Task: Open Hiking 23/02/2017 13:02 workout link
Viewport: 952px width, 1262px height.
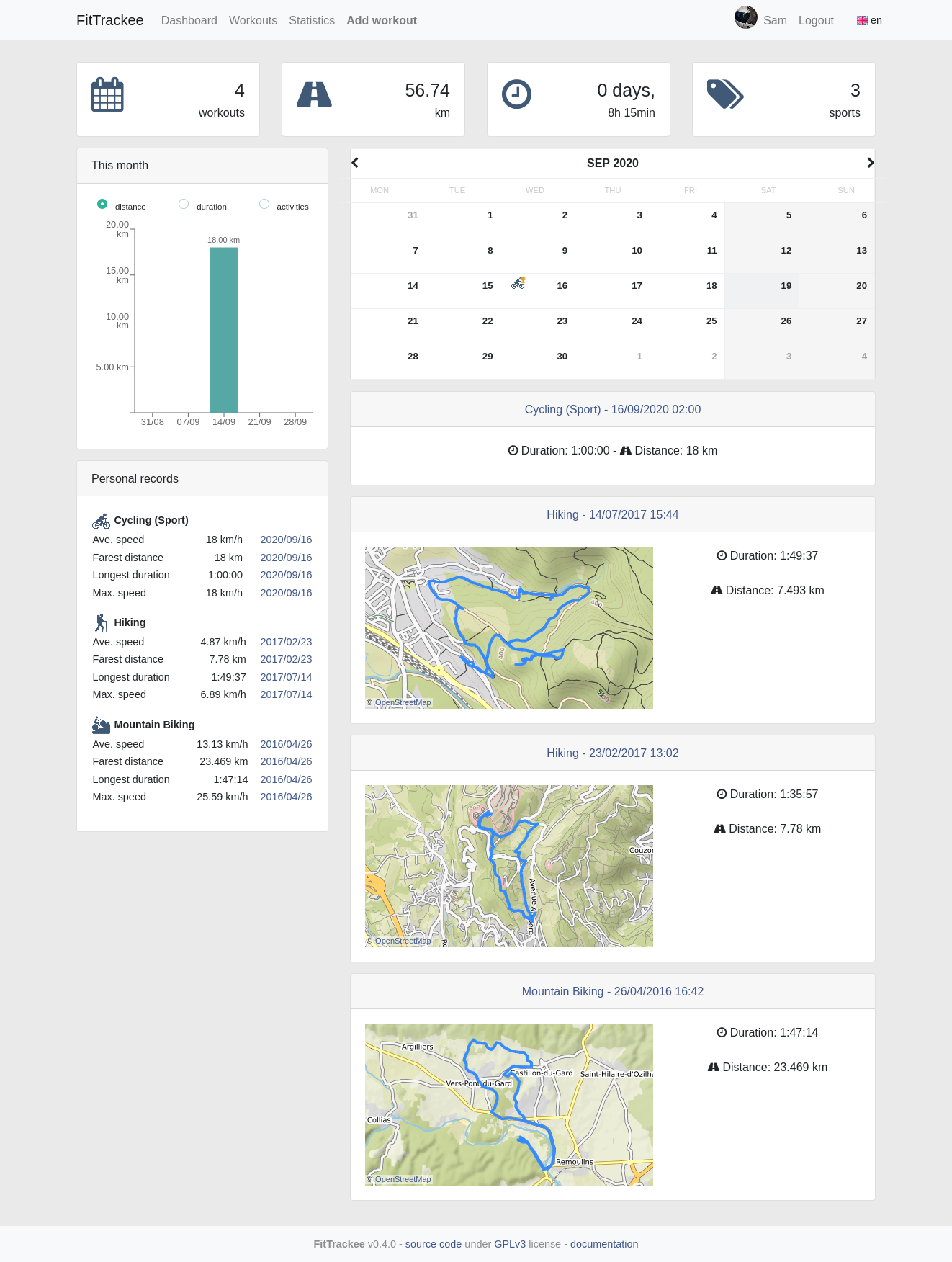Action: (613, 753)
